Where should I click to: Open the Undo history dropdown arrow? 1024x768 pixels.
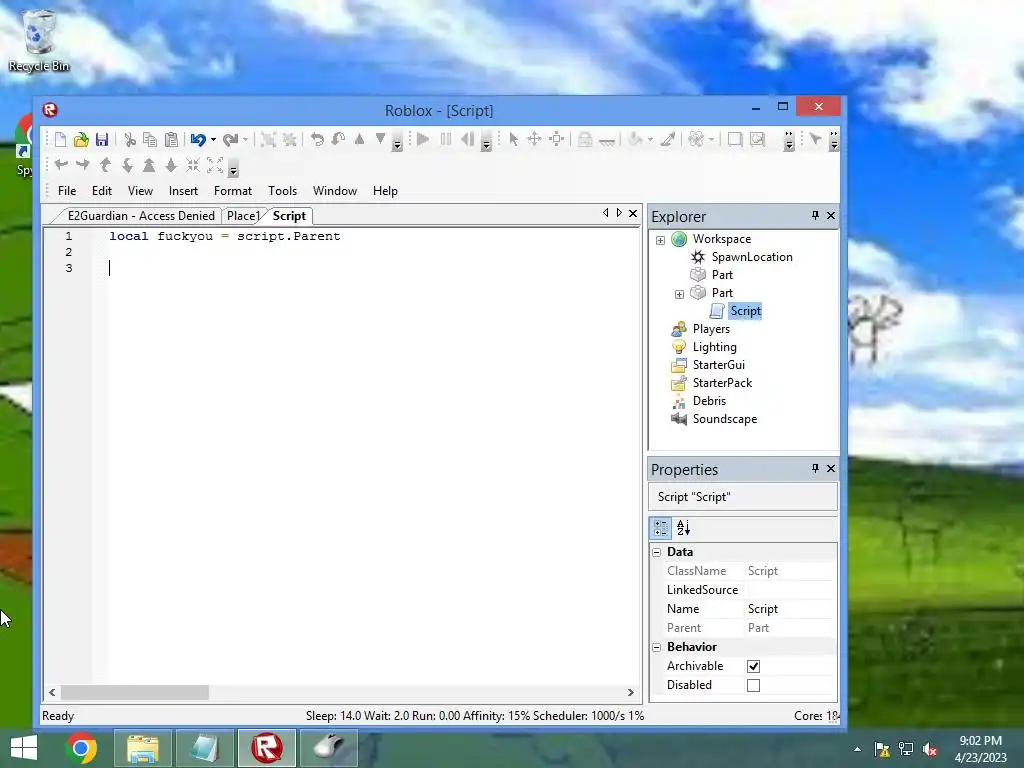pos(214,140)
